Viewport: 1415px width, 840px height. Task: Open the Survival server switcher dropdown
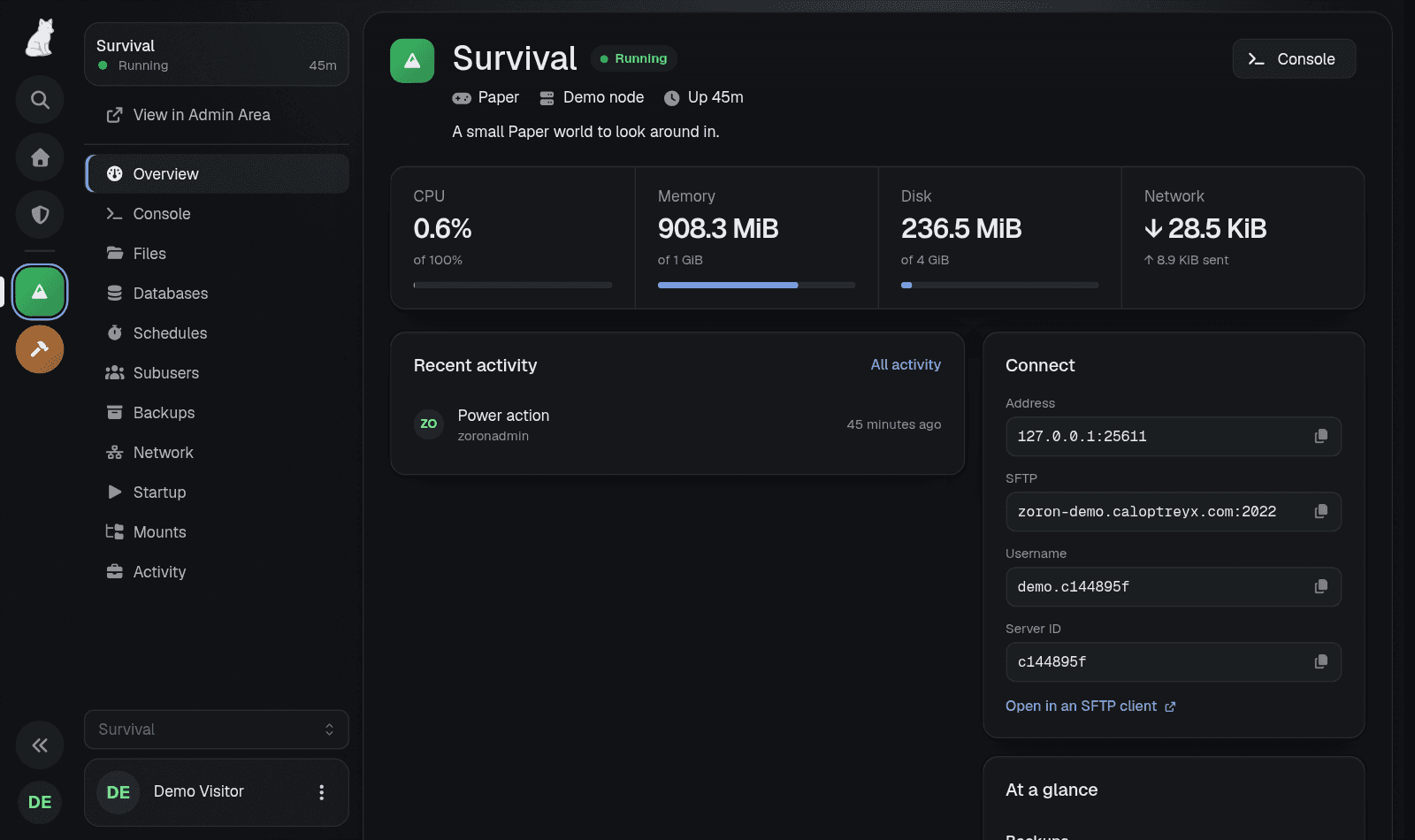217,729
